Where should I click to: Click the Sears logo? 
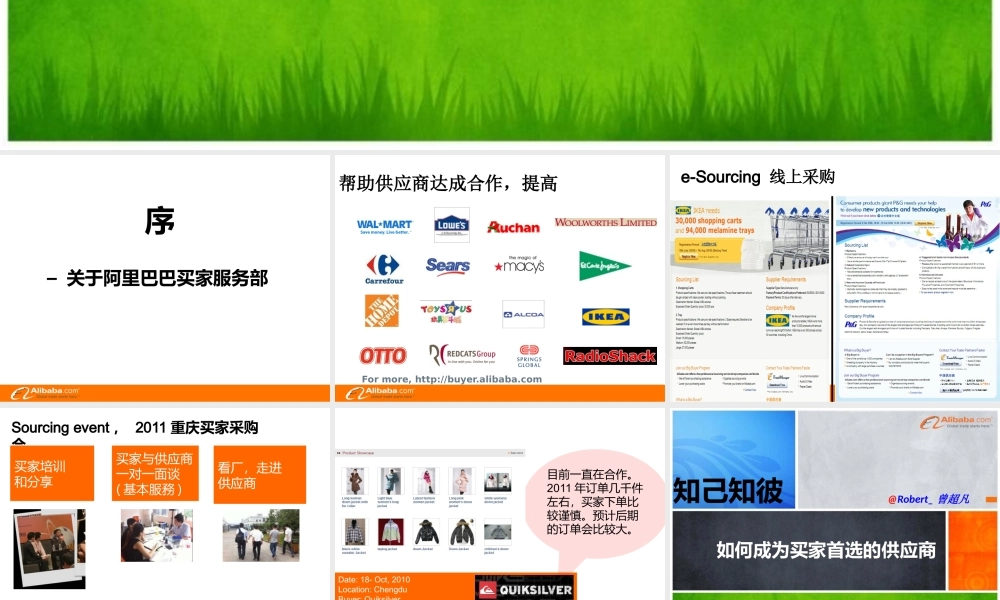pyautogui.click(x=448, y=265)
